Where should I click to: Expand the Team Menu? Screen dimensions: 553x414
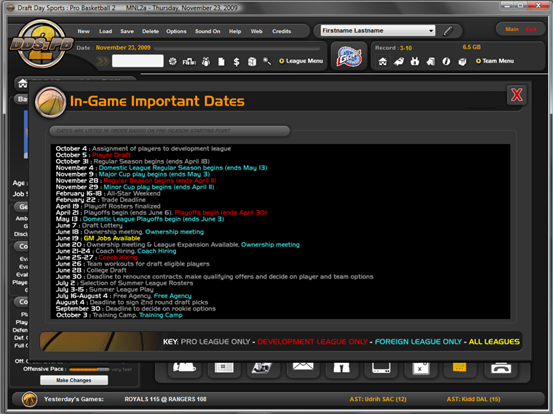point(494,61)
